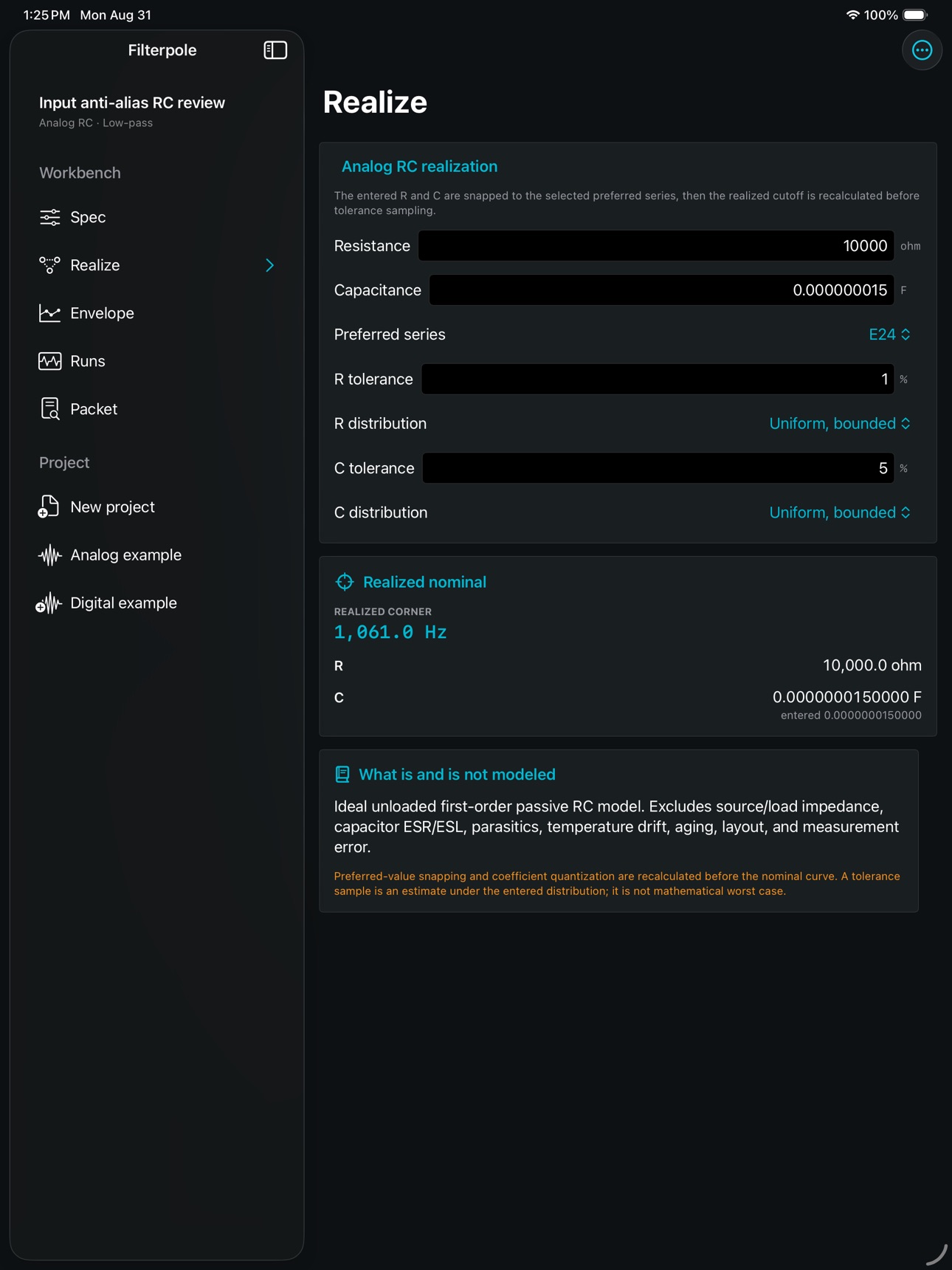Click the 'REALIZED CORNER' label
The image size is (952, 1270).
pyautogui.click(x=383, y=611)
